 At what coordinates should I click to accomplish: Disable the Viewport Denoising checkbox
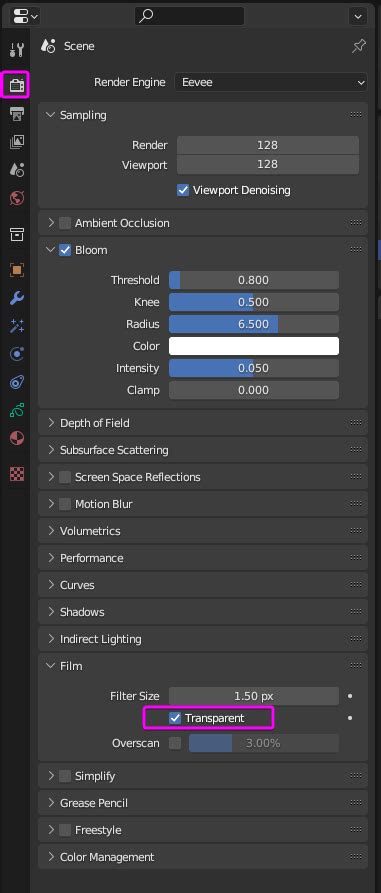pos(183,190)
